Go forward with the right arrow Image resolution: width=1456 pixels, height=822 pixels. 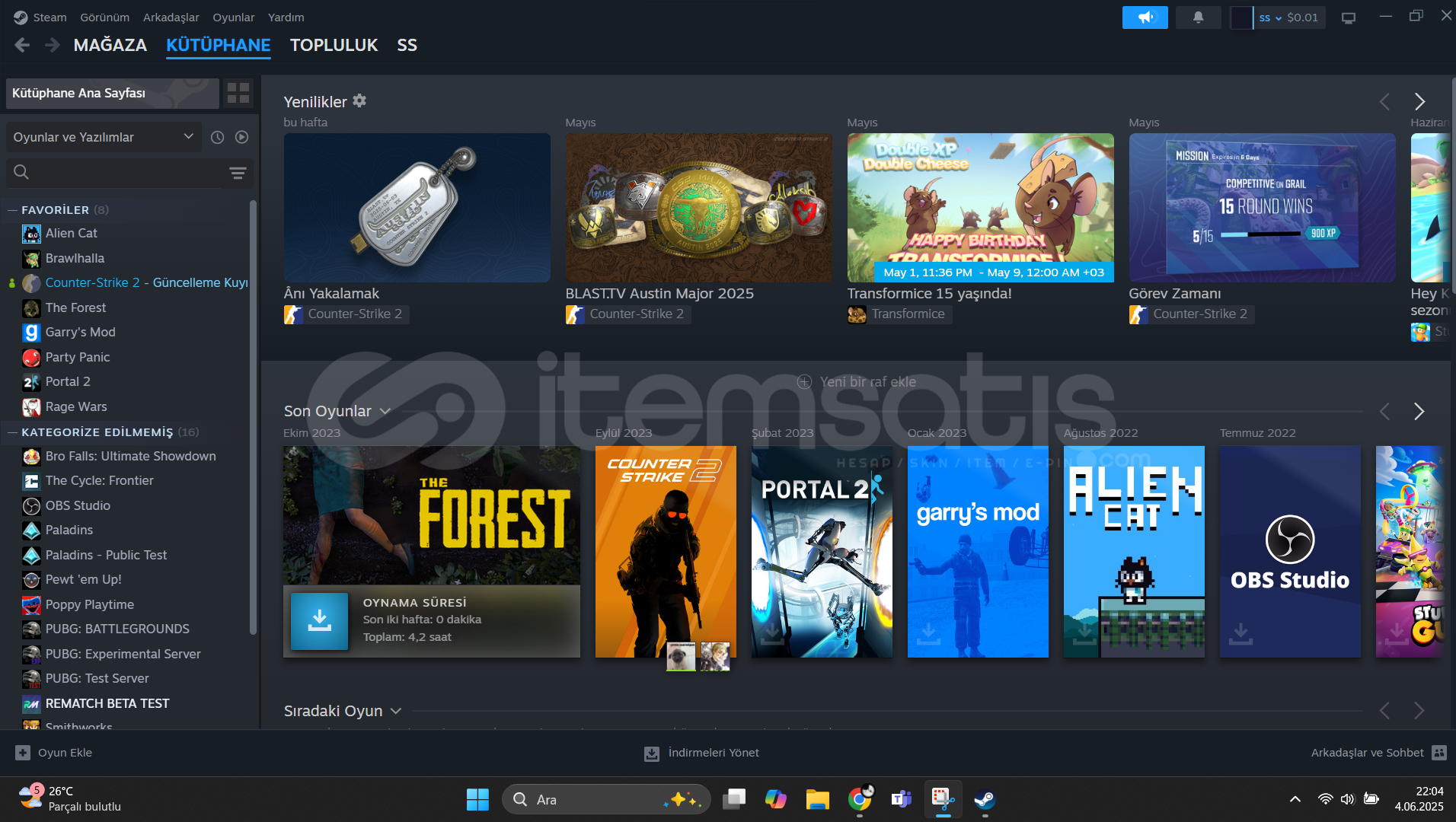tap(52, 45)
